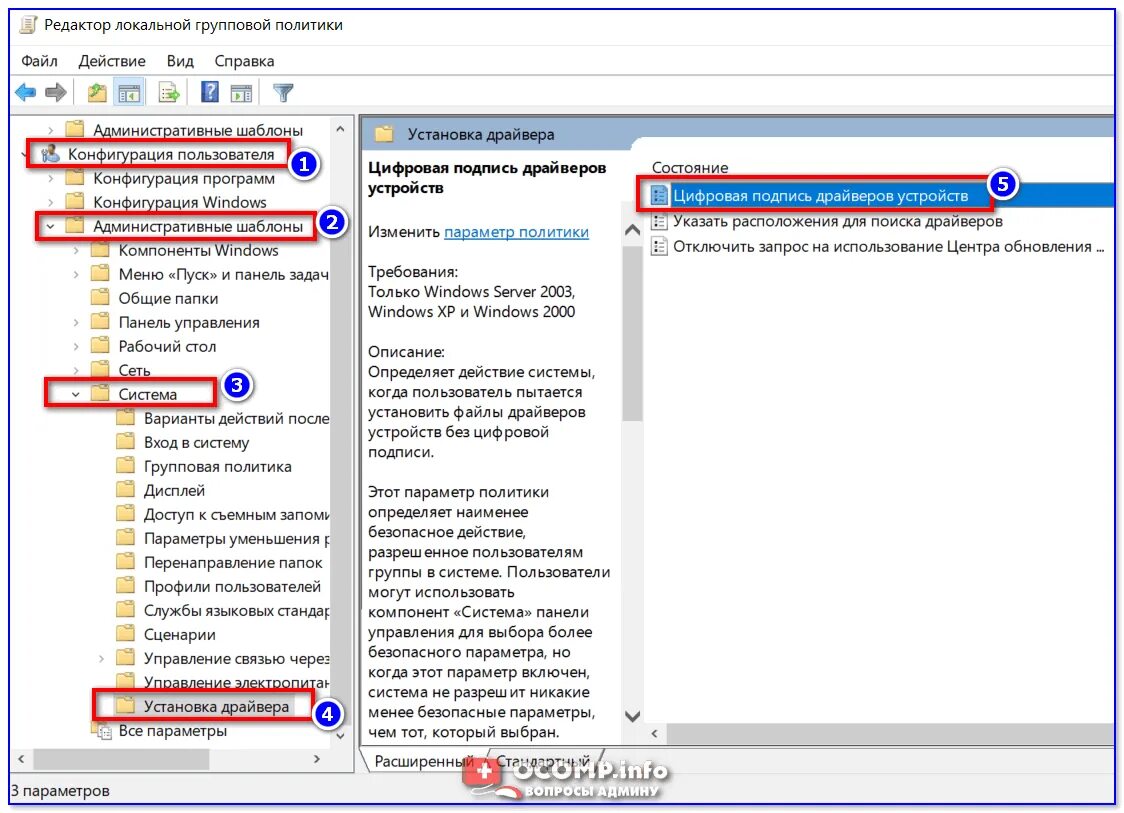1124x813 pixels.
Task: Select Профили пользователей folder
Action: tap(232, 587)
